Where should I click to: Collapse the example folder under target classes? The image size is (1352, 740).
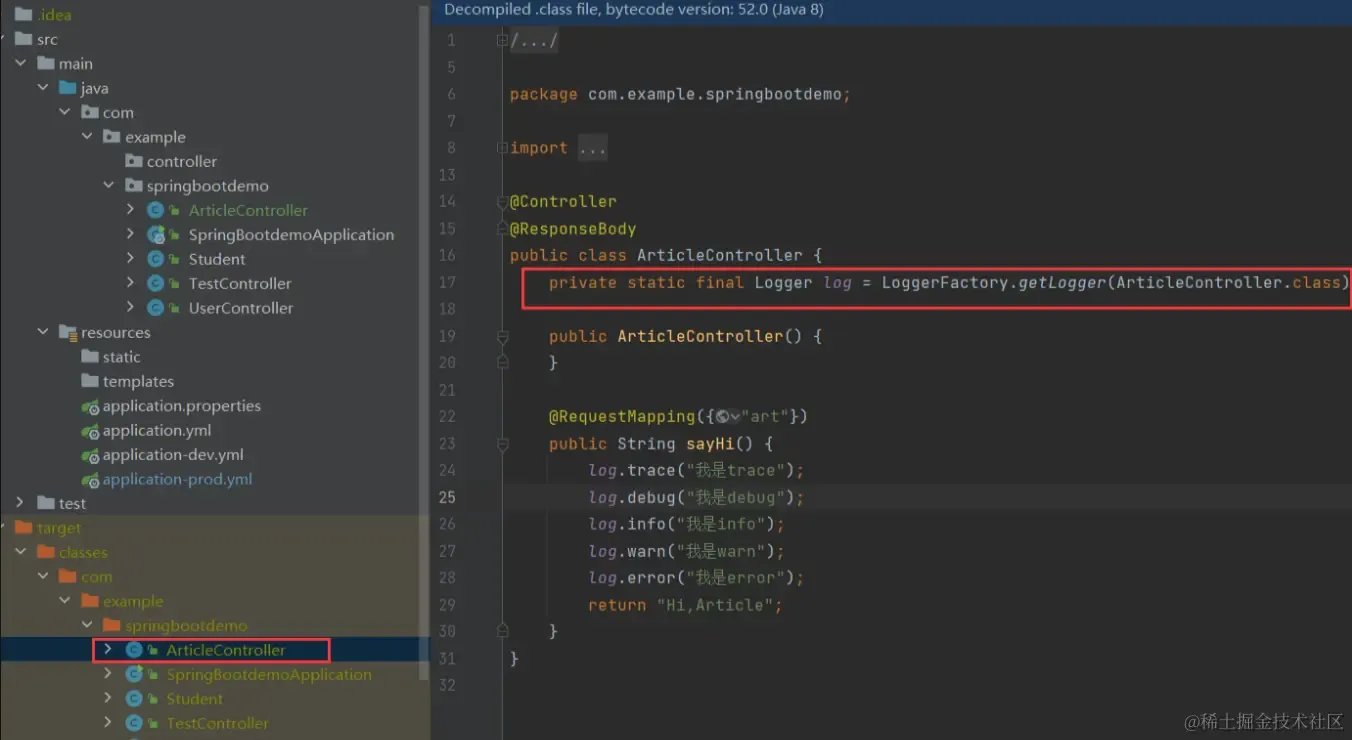coord(65,601)
